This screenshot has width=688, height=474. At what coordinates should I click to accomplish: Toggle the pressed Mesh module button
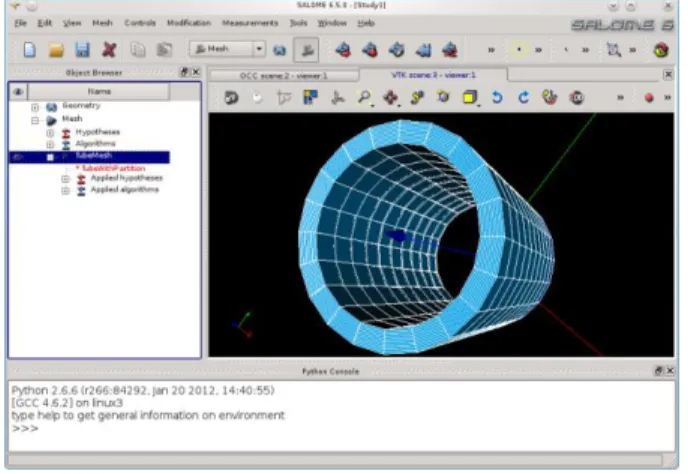[x=306, y=50]
